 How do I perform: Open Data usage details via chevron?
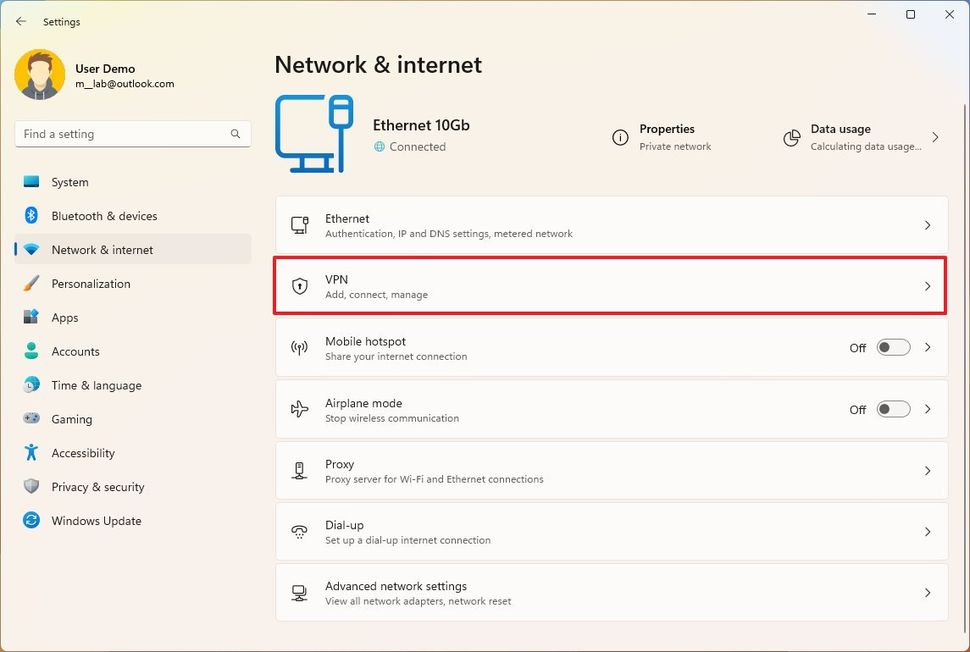935,137
